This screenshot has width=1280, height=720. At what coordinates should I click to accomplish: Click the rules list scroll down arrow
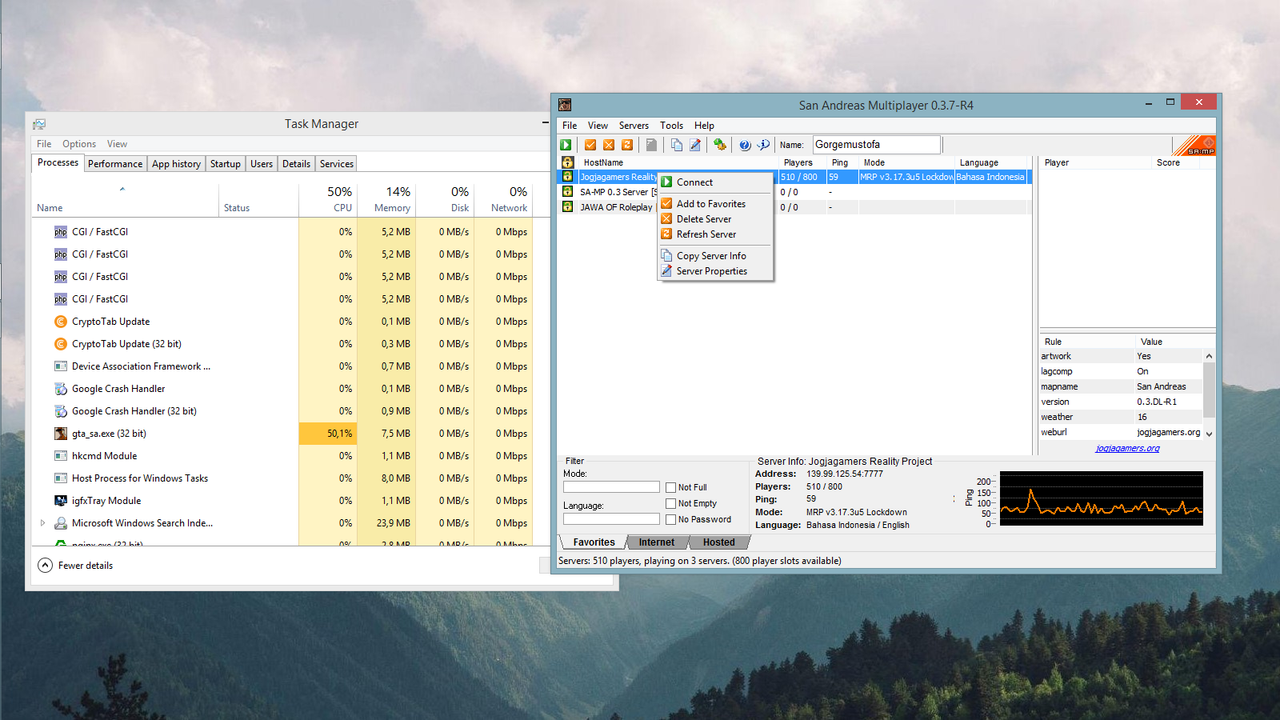pos(1209,433)
